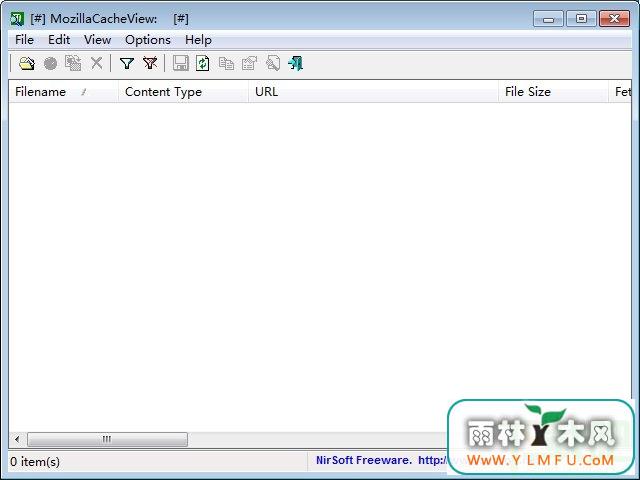Close the MozillaCacheView window
640x480 pixels.
(x=614, y=19)
